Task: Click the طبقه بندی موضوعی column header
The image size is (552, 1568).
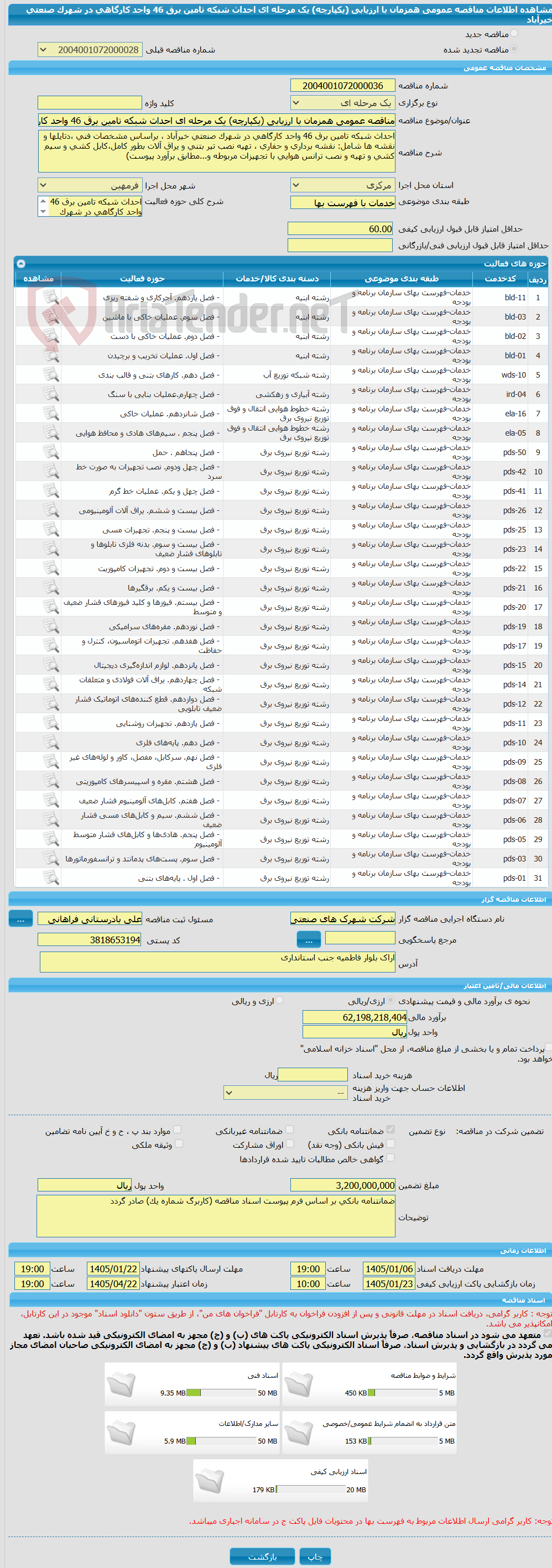Action: click(x=402, y=278)
